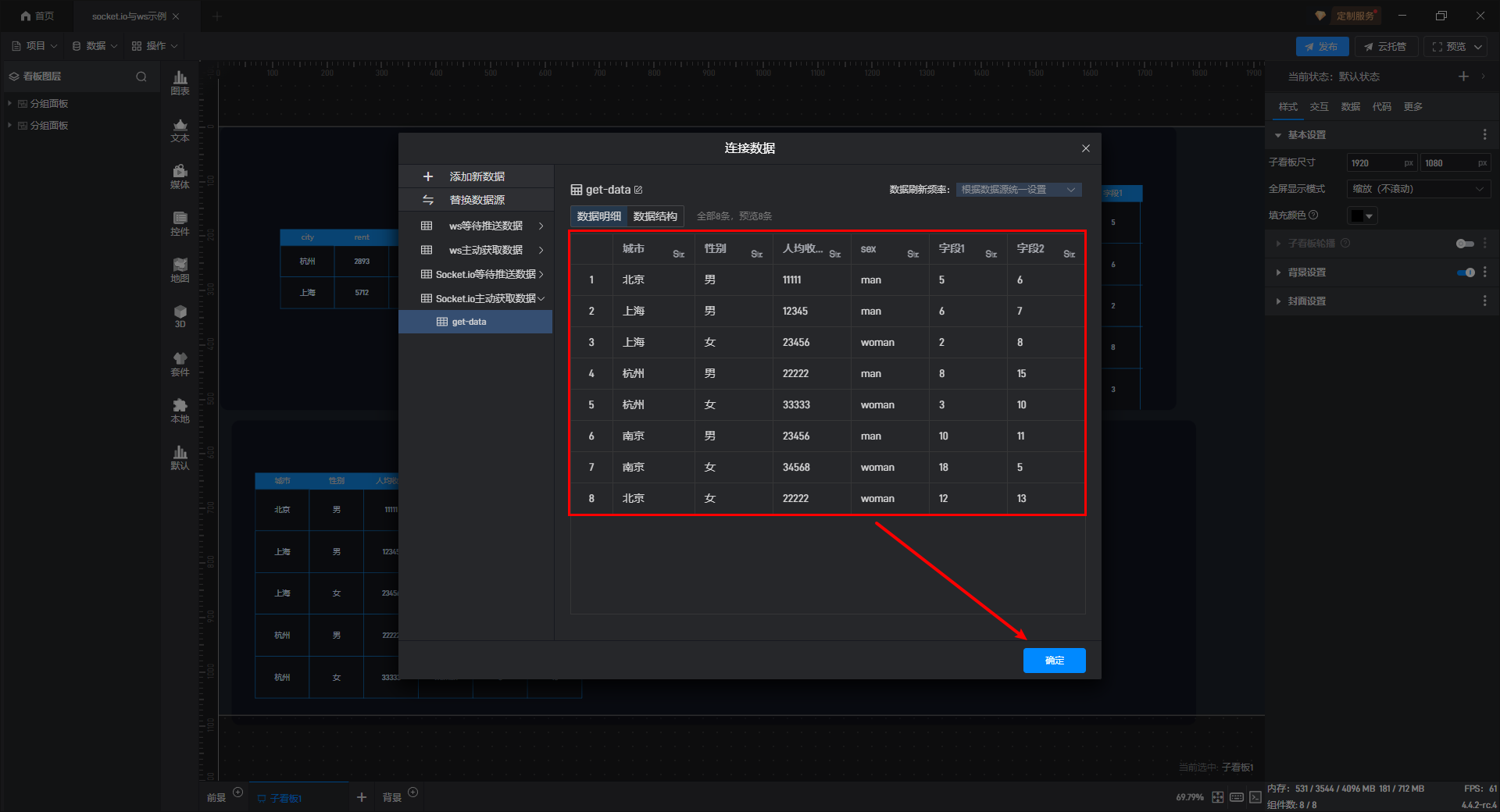The width and height of the screenshot is (1500, 812).
Task: Open the 图表 chart components panel
Action: tap(180, 83)
